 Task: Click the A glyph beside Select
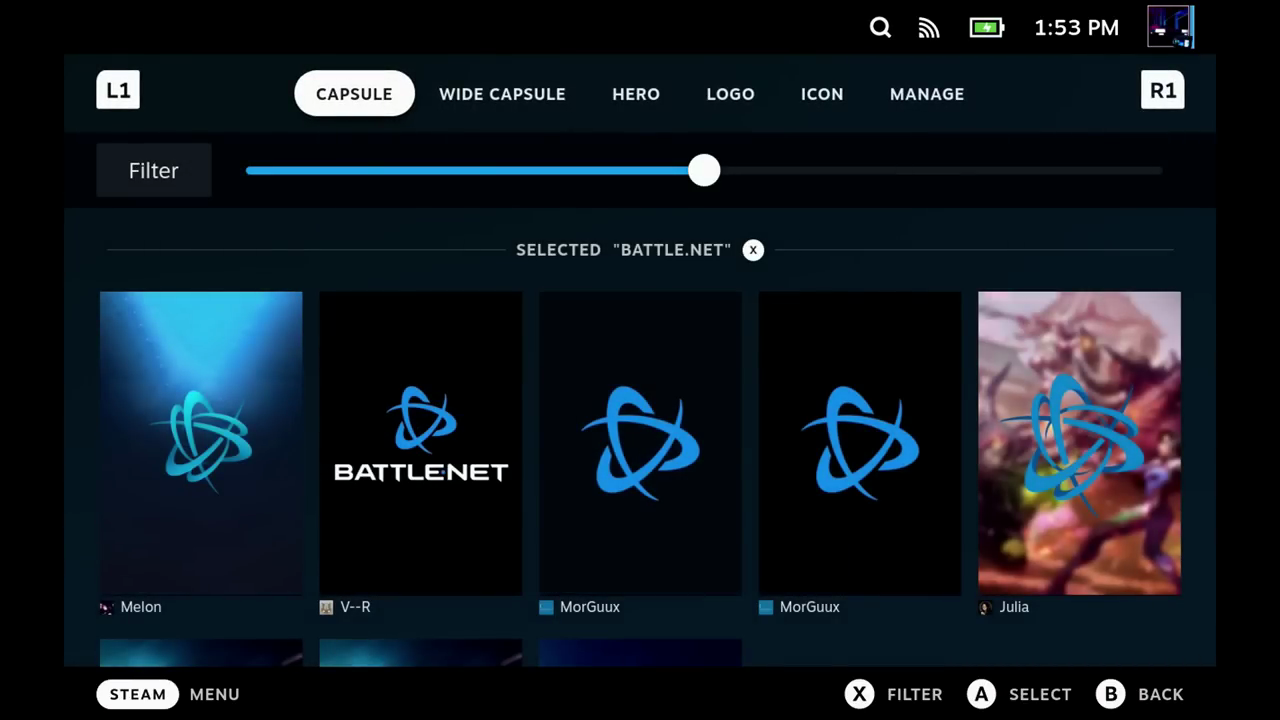click(x=981, y=694)
